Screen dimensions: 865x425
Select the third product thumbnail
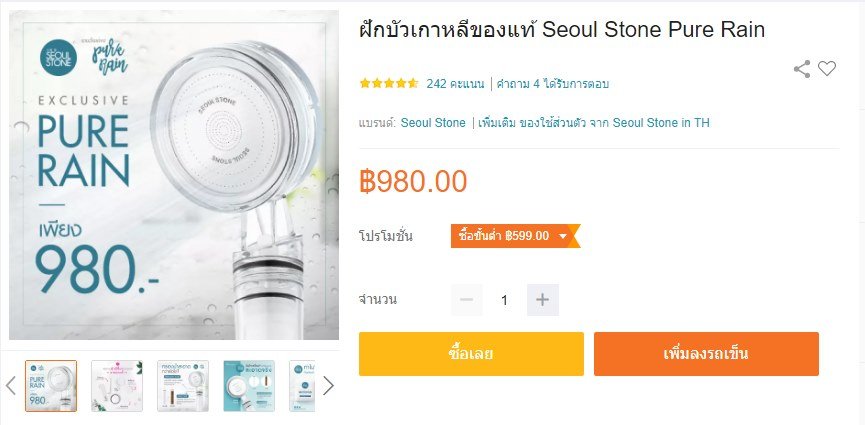click(x=183, y=386)
